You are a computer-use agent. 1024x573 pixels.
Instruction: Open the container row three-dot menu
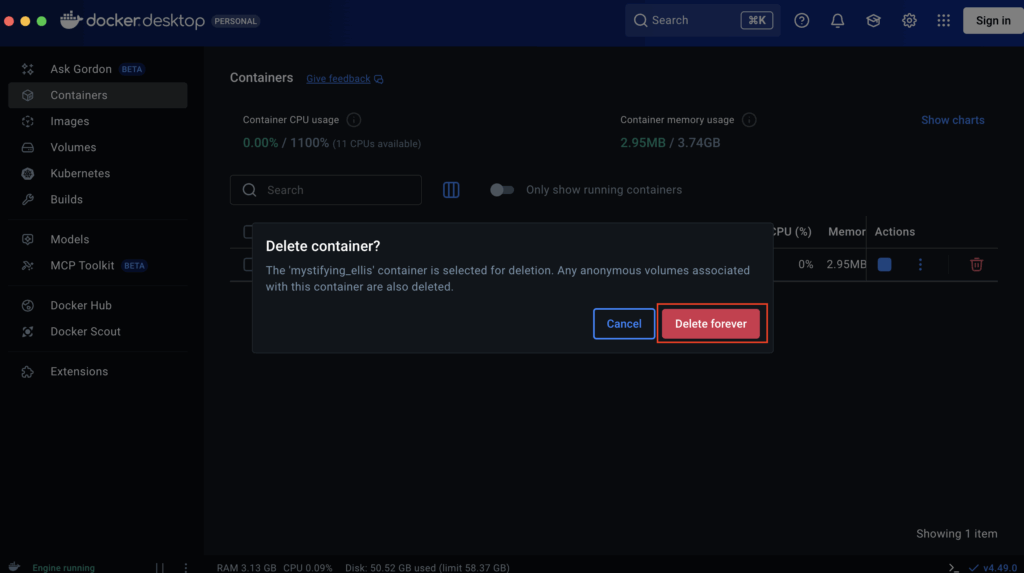pos(920,264)
